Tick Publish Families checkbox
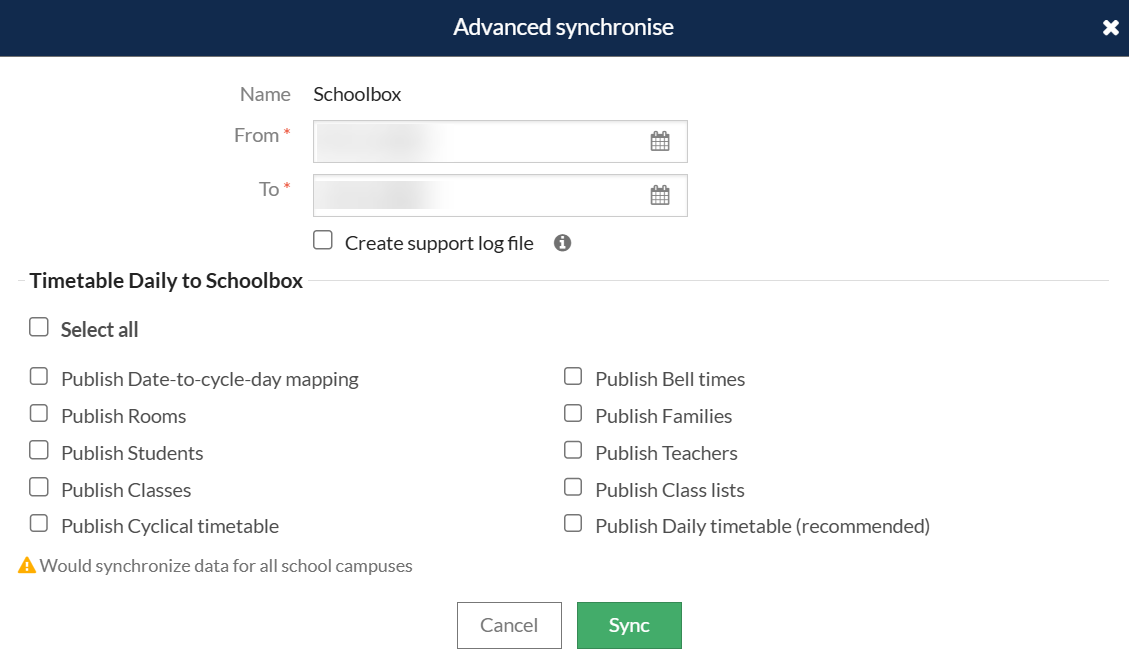Viewport: 1129px width, 669px height. pos(573,413)
